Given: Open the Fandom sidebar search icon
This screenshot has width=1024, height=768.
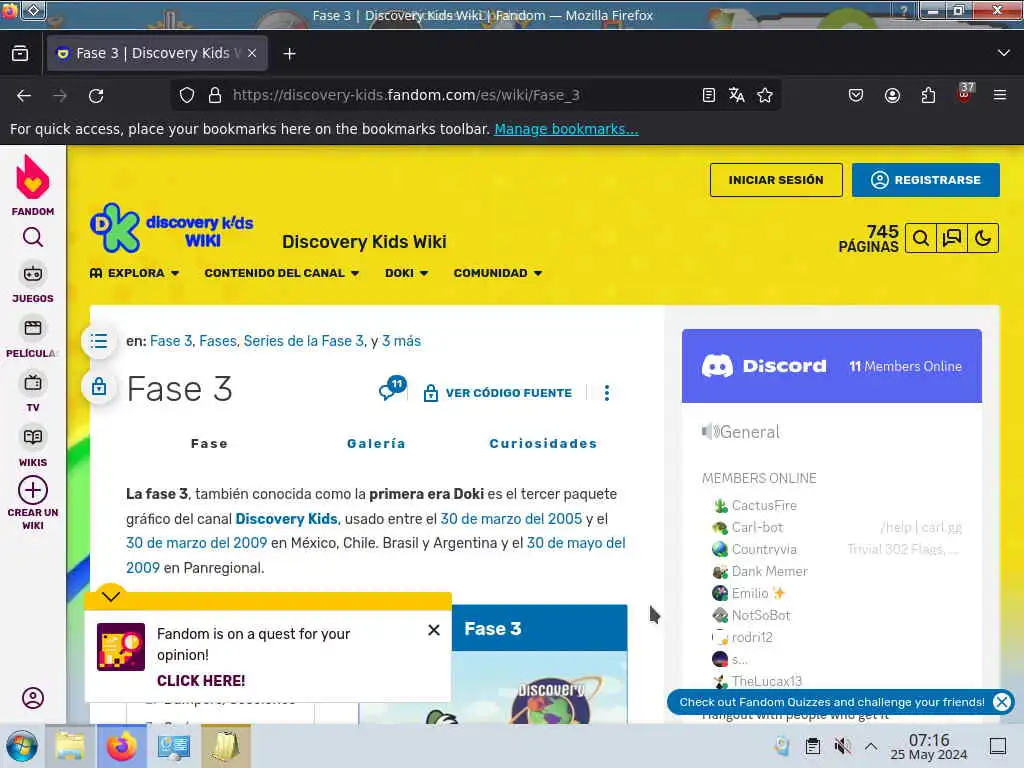Looking at the screenshot, I should 33,237.
